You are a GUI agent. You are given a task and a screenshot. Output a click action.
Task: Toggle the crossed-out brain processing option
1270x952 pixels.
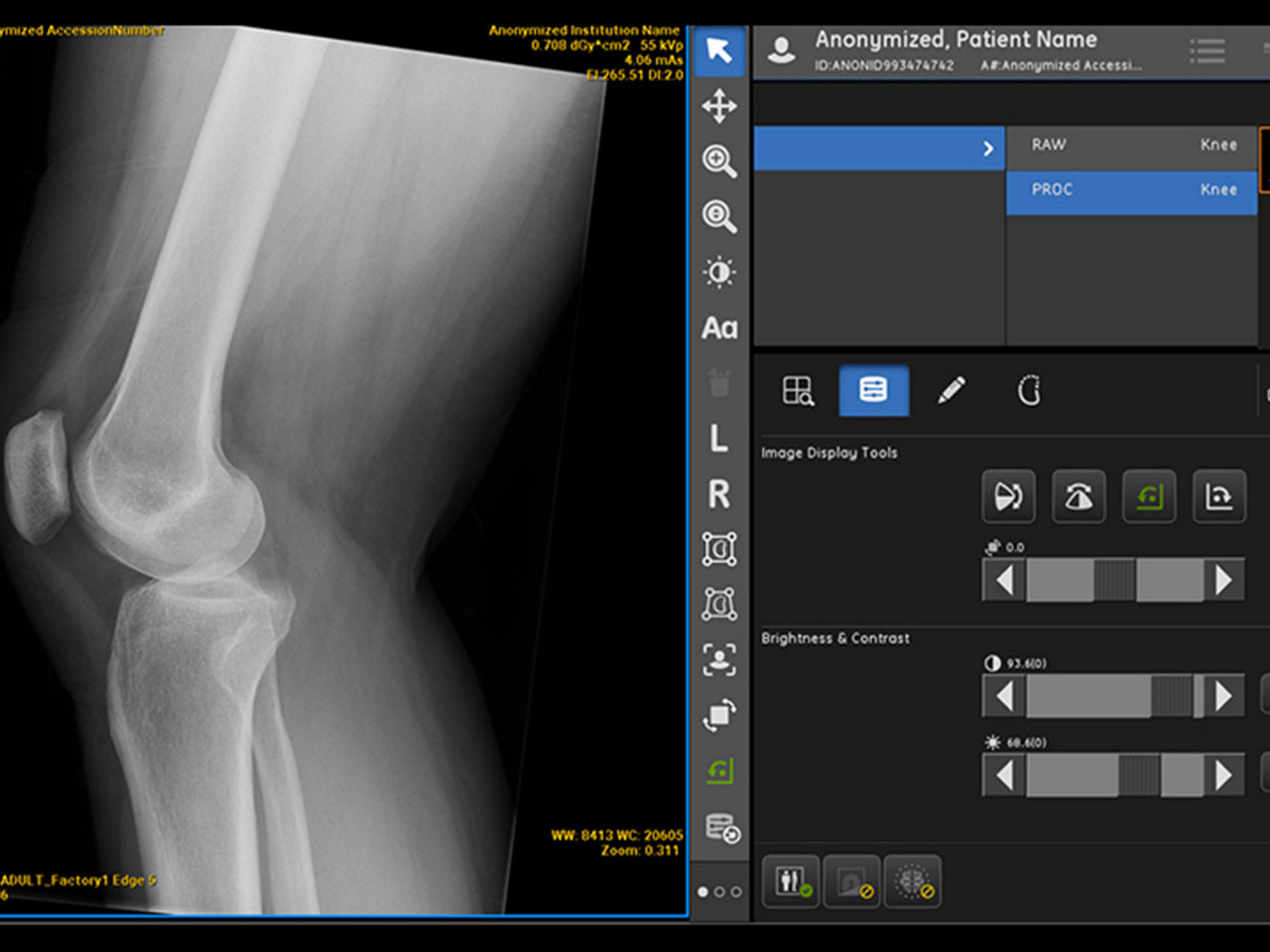point(913,881)
